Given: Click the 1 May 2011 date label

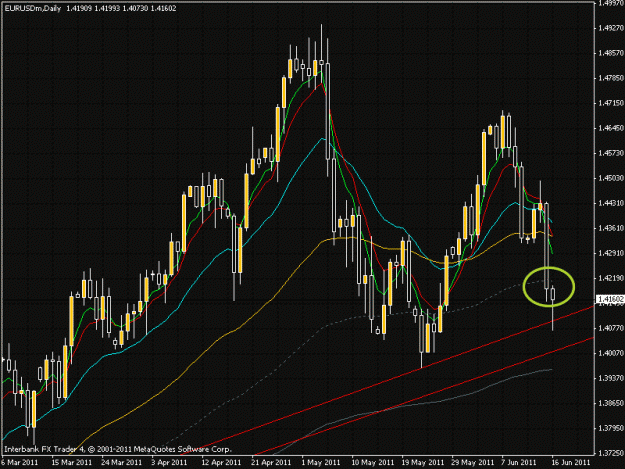Looking at the screenshot, I should pyautogui.click(x=321, y=463).
